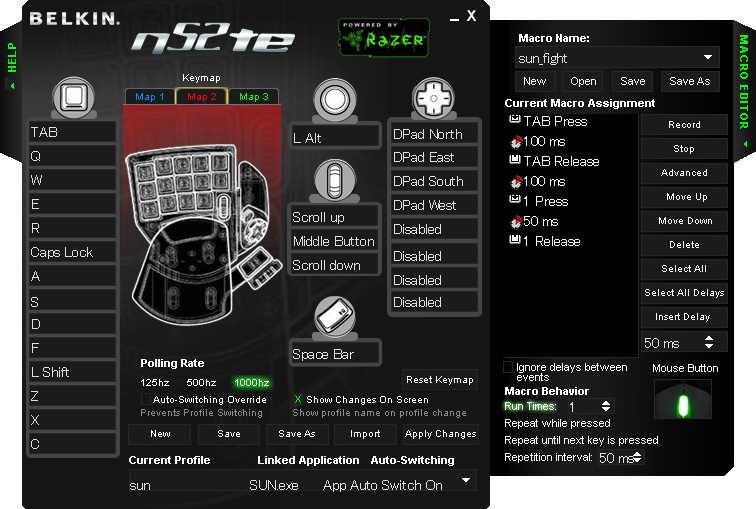Open the Current Profile dropdown arrow
Image resolution: width=756 pixels, height=509 pixels.
point(466,480)
